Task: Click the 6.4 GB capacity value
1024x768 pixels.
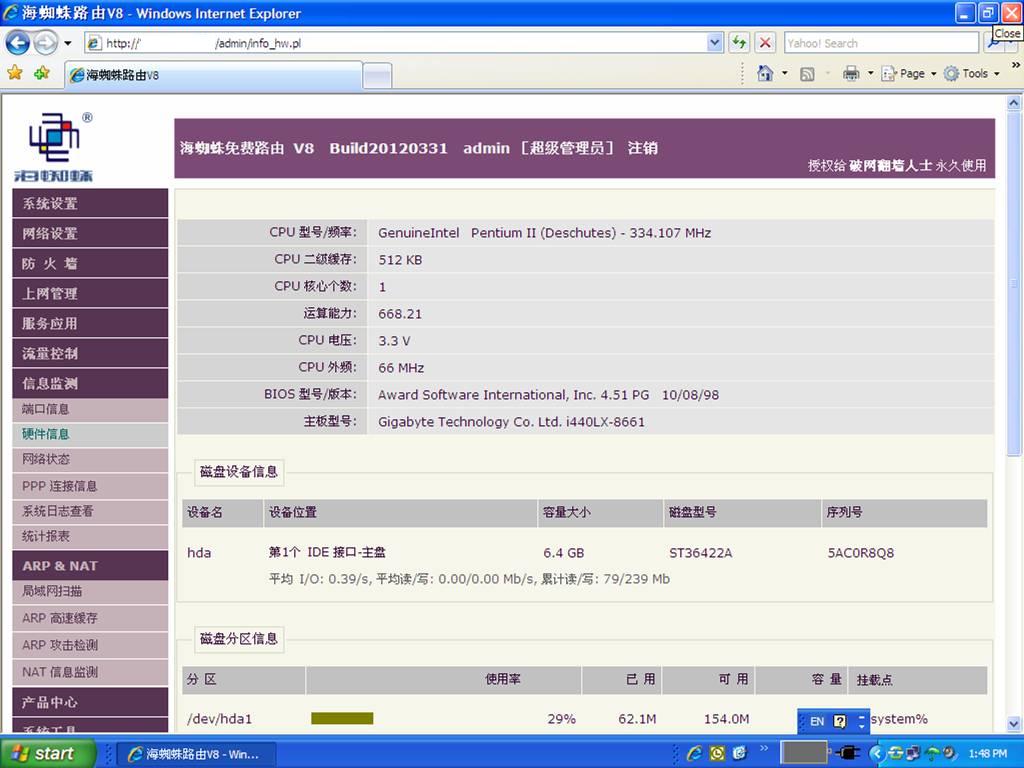Action: [x=564, y=553]
